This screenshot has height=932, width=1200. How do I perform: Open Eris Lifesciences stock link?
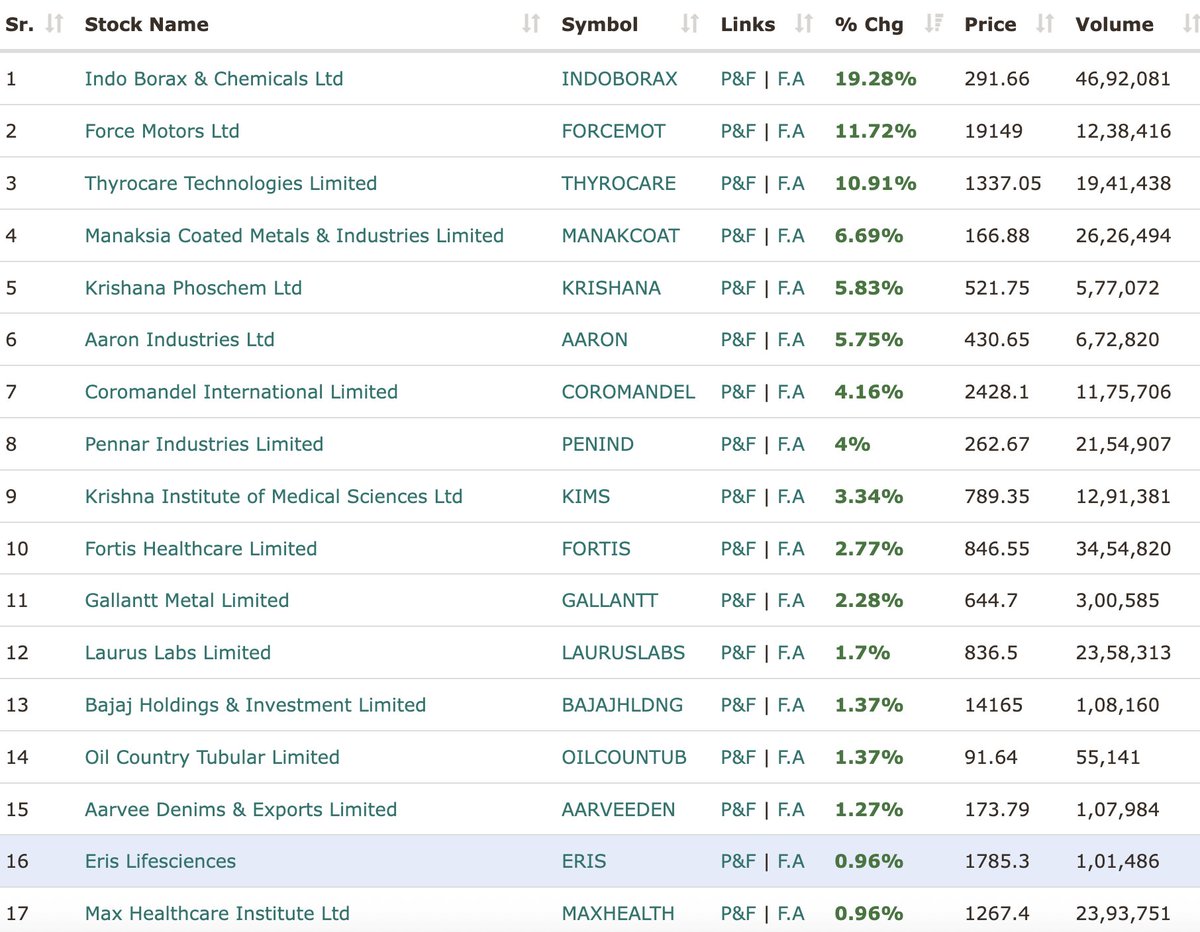160,861
